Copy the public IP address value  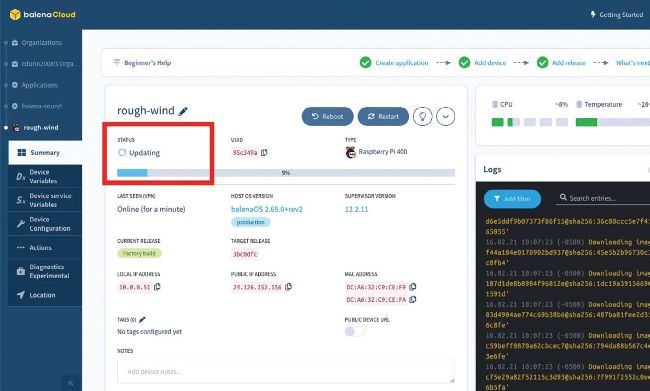[x=289, y=287]
